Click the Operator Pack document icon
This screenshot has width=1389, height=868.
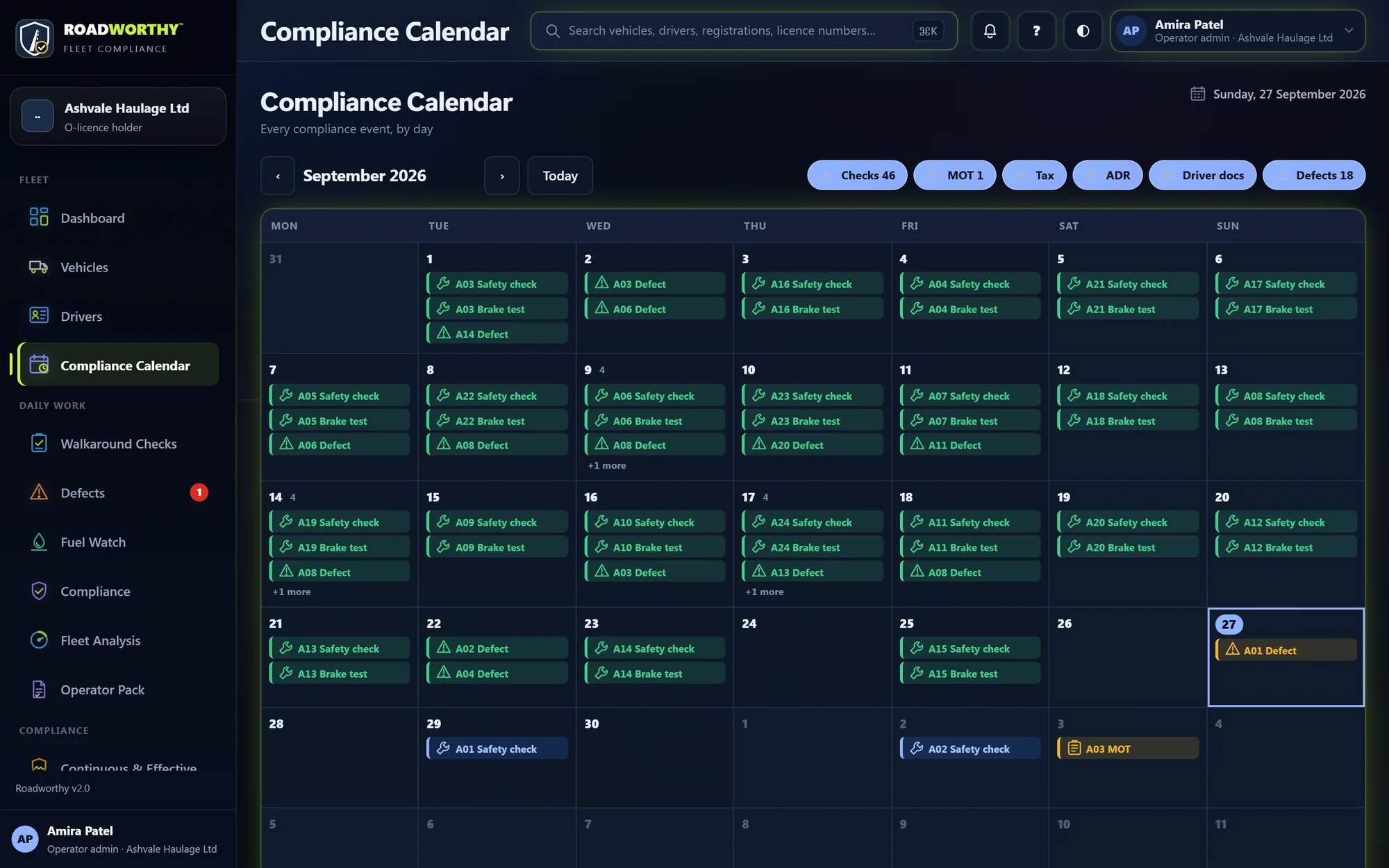tap(39, 690)
